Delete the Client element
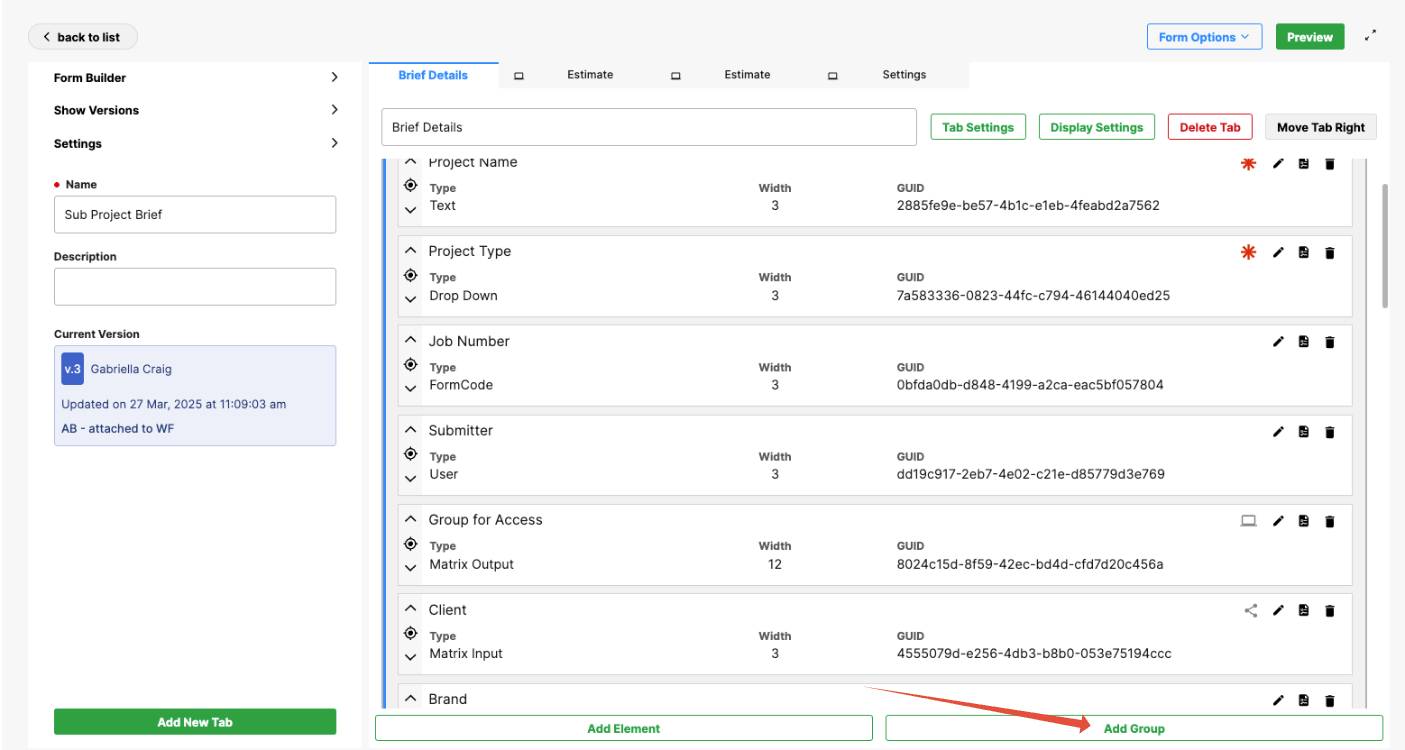 click(1330, 610)
